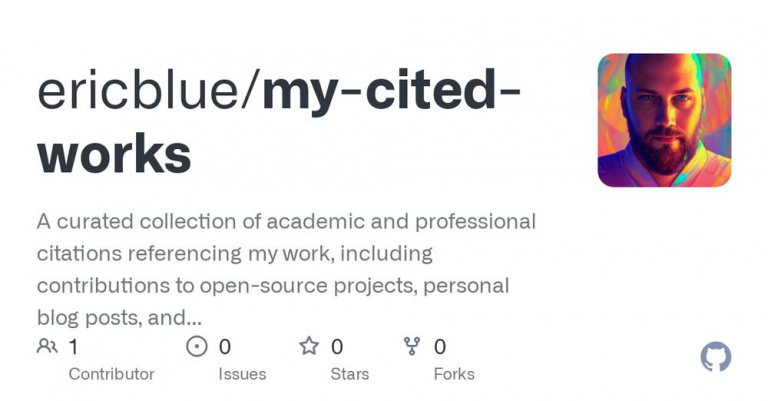
Task: Click the zero count above Forks
Action: click(440, 347)
